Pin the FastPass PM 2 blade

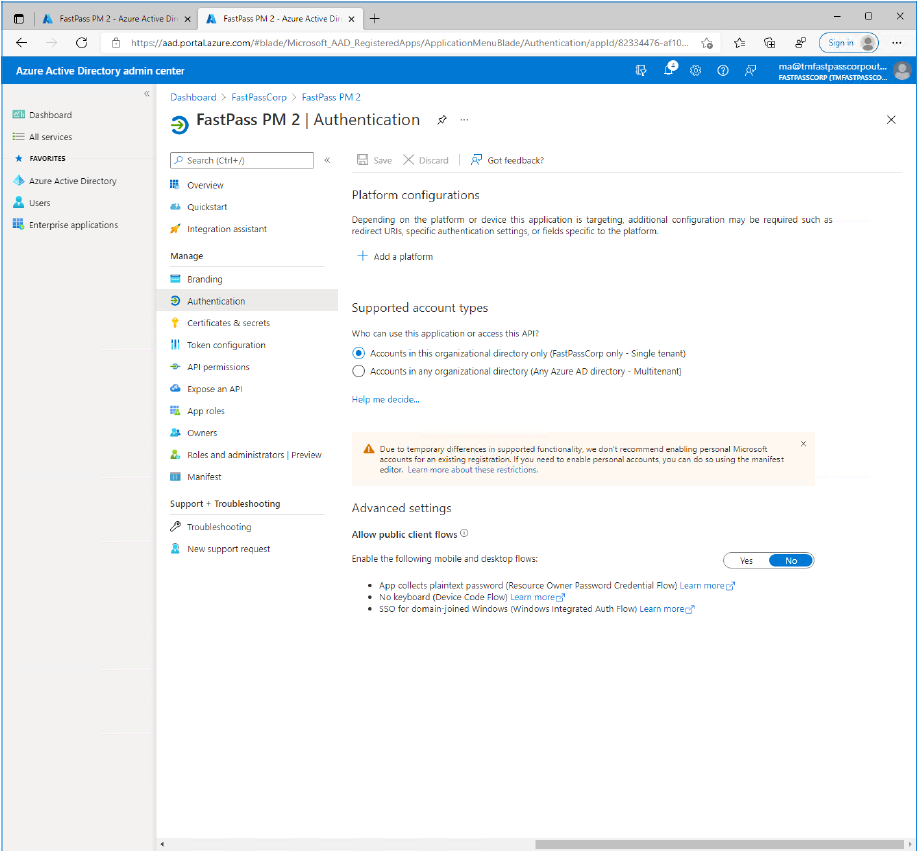[442, 120]
